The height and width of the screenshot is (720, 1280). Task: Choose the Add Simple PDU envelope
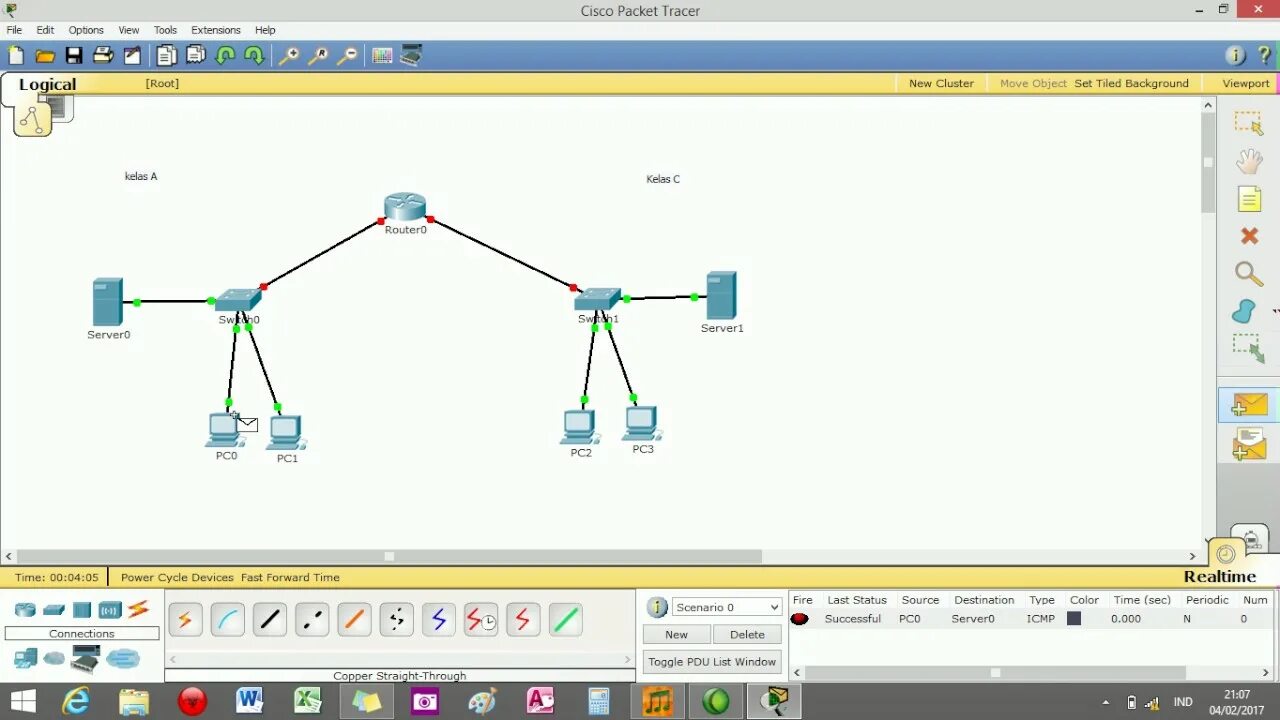coord(1249,405)
